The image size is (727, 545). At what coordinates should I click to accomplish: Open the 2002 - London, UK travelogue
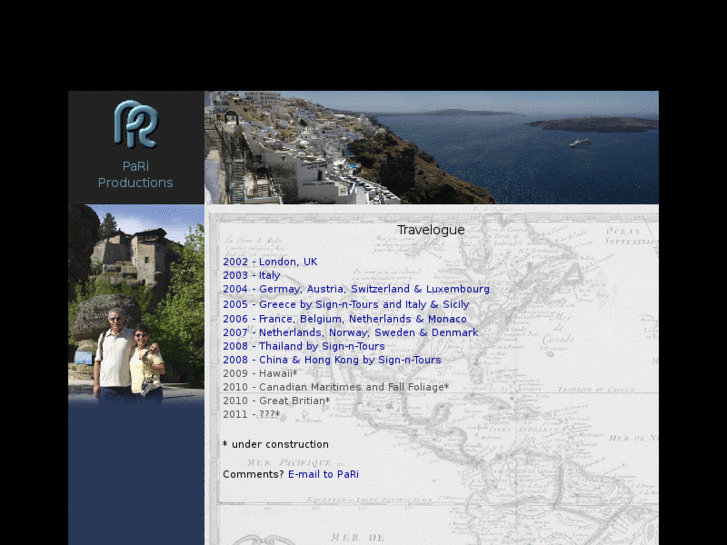pos(270,262)
